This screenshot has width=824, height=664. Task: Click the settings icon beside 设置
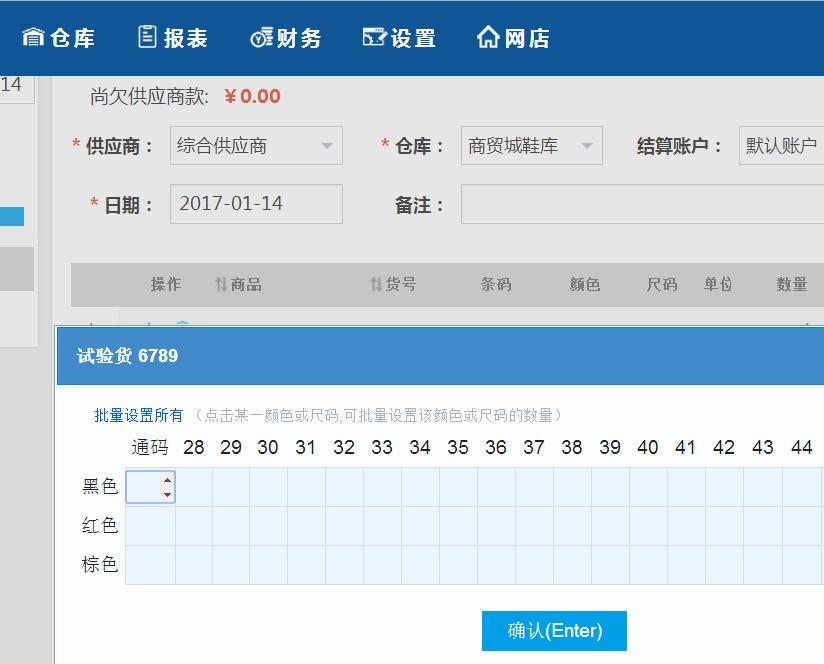pos(374,38)
